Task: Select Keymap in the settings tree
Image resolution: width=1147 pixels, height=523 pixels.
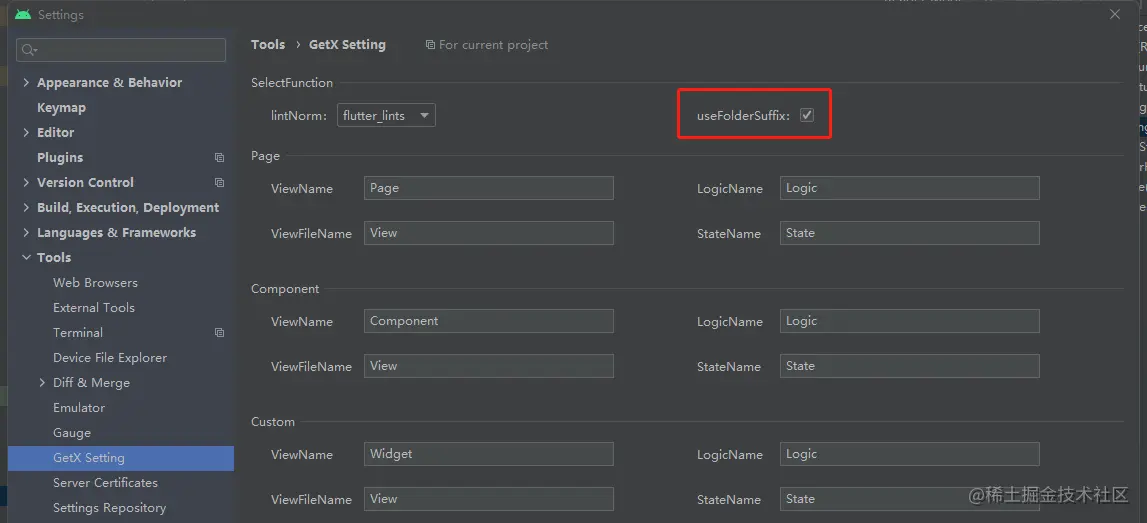Action: (x=61, y=108)
